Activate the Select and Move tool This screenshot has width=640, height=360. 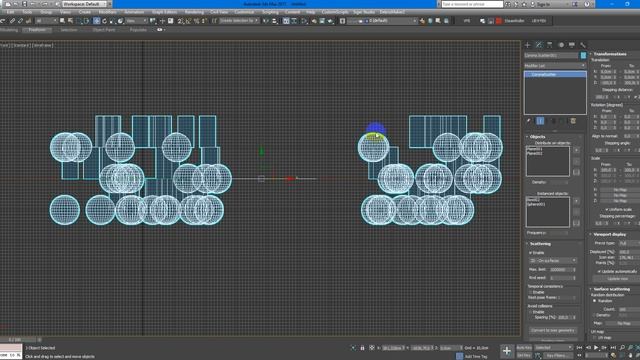97,21
